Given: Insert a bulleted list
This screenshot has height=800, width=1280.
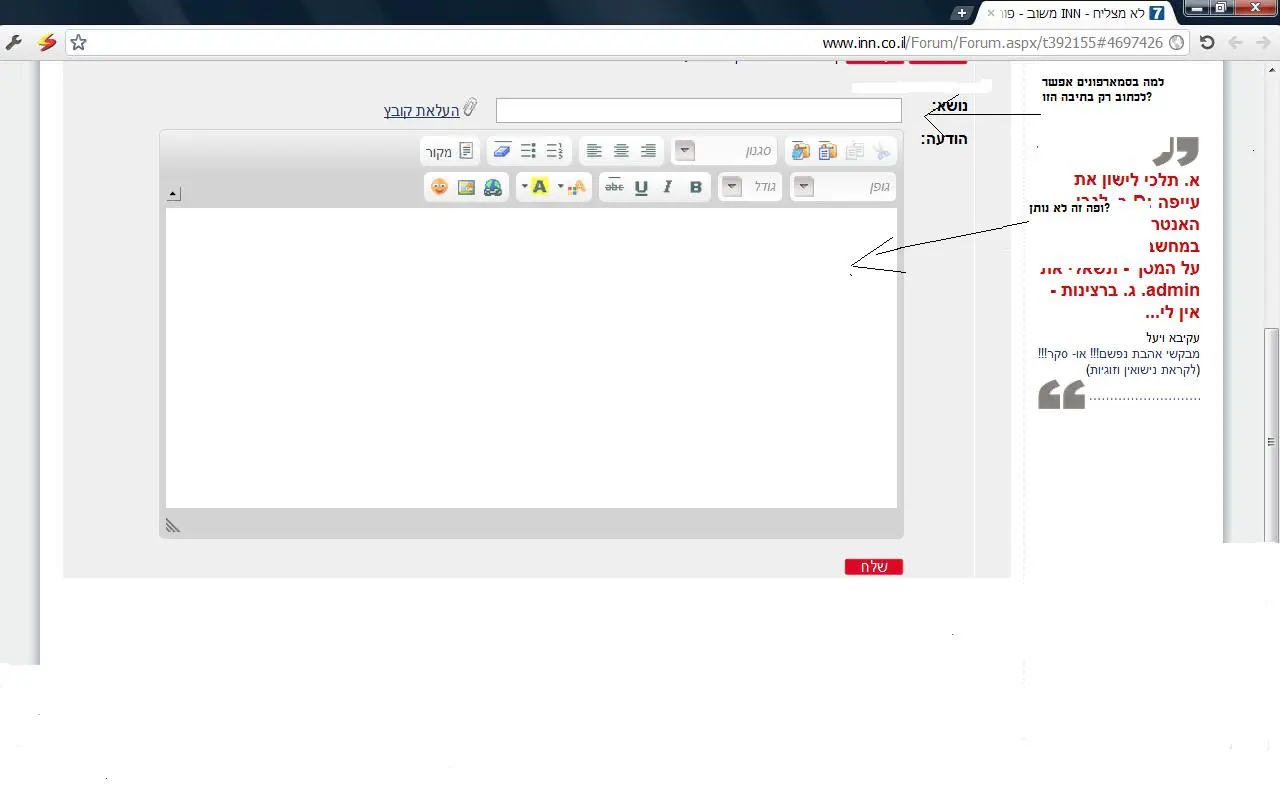Looking at the screenshot, I should pyautogui.click(x=528, y=151).
